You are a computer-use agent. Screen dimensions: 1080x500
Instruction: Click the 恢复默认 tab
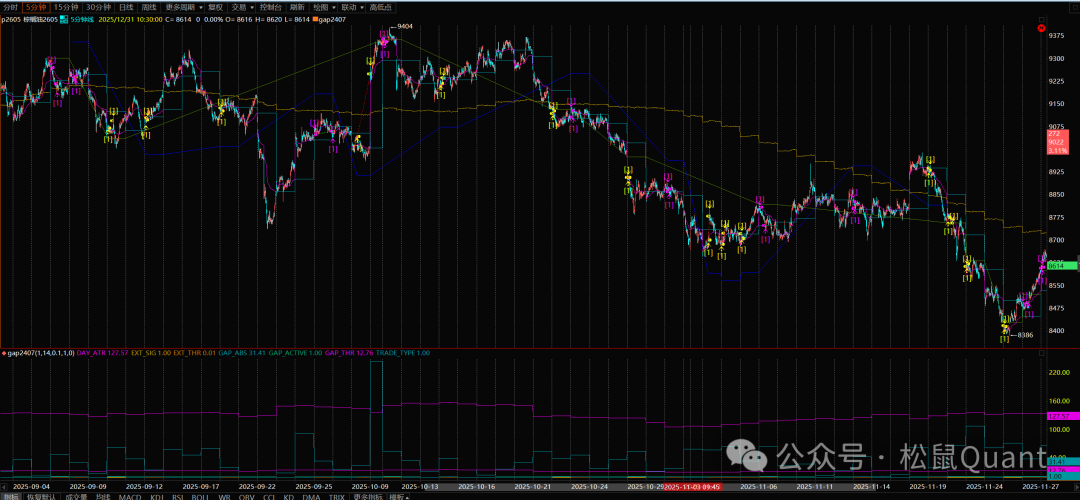(41, 496)
